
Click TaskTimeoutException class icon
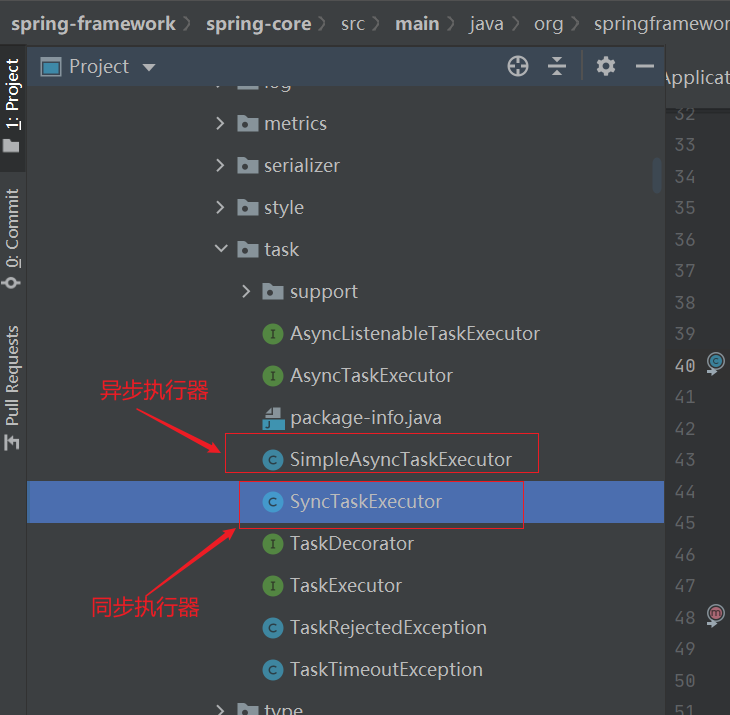tap(273, 670)
